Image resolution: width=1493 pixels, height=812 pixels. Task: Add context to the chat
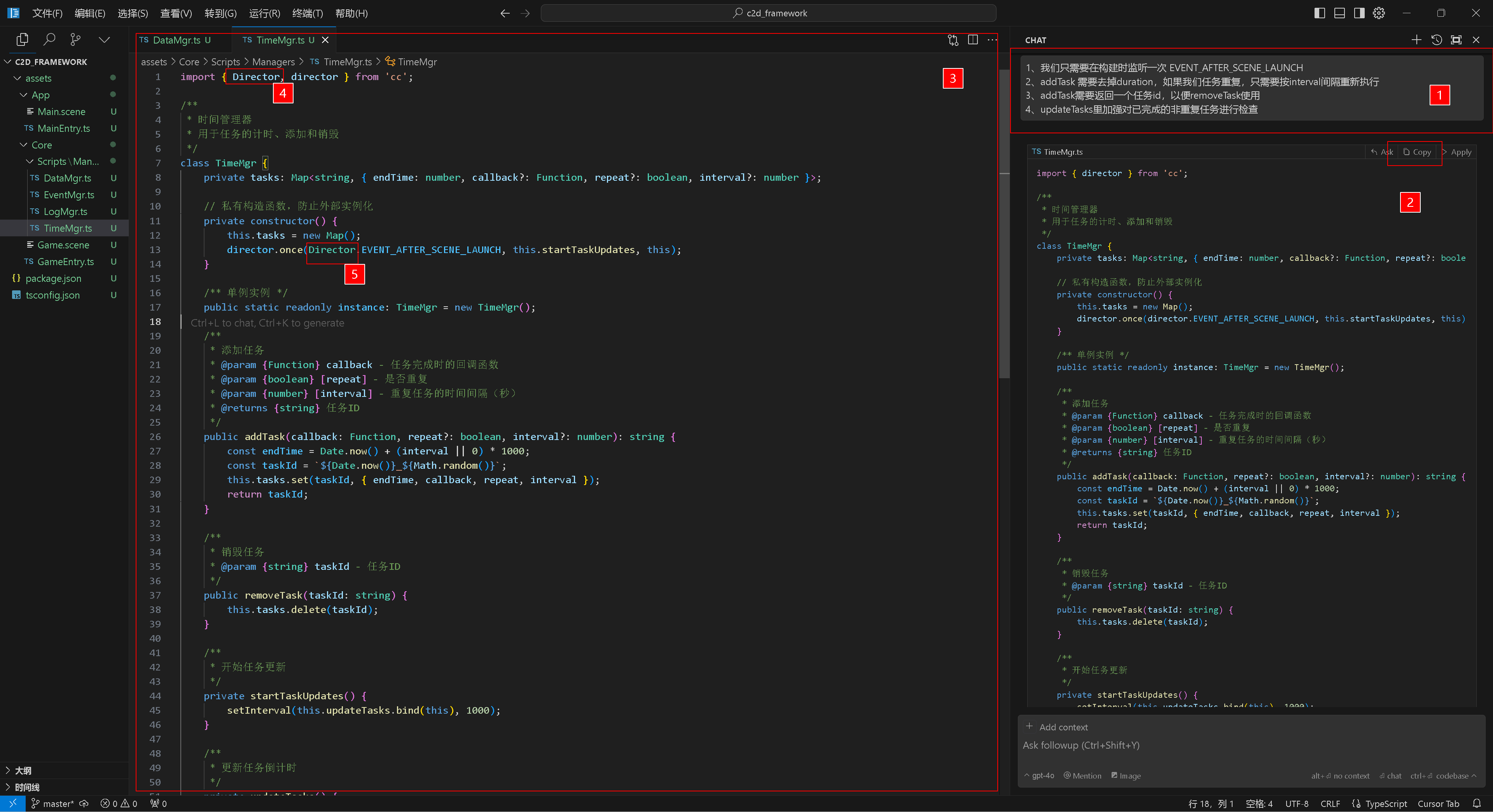click(1057, 727)
